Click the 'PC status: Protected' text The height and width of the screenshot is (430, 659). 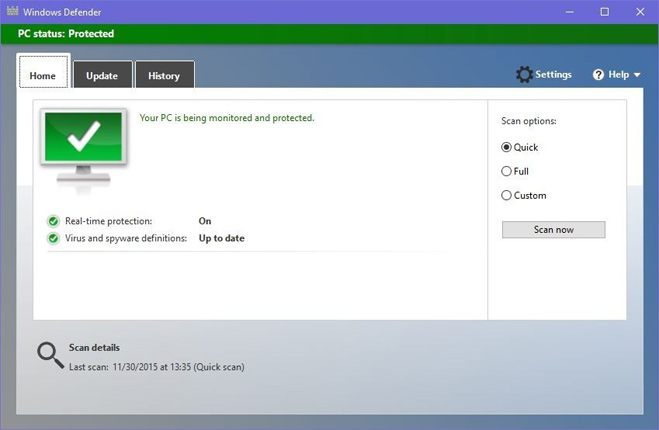tap(66, 34)
